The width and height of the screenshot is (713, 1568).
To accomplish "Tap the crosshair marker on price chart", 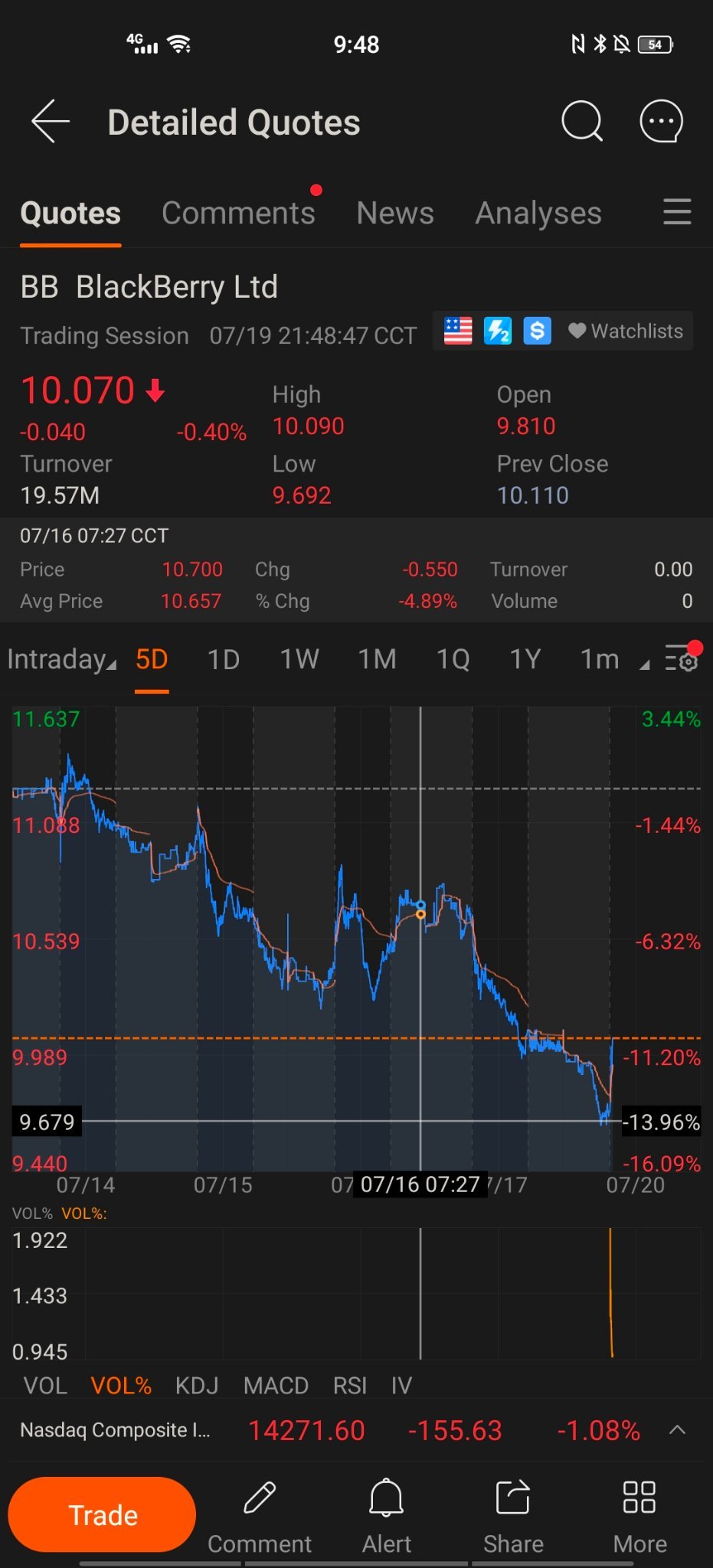I will pyautogui.click(x=420, y=910).
